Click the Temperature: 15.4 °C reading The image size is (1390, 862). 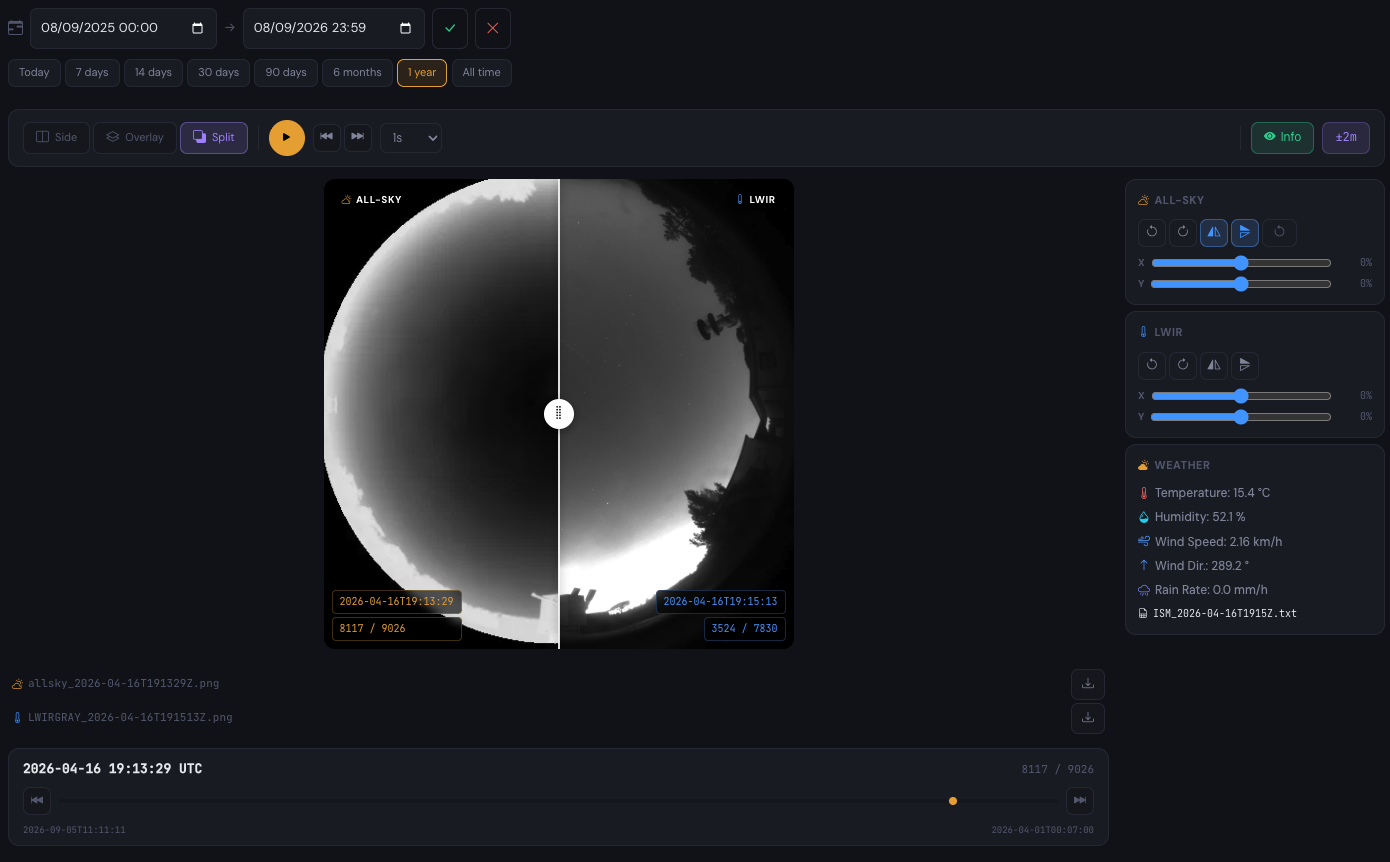pyautogui.click(x=1212, y=493)
